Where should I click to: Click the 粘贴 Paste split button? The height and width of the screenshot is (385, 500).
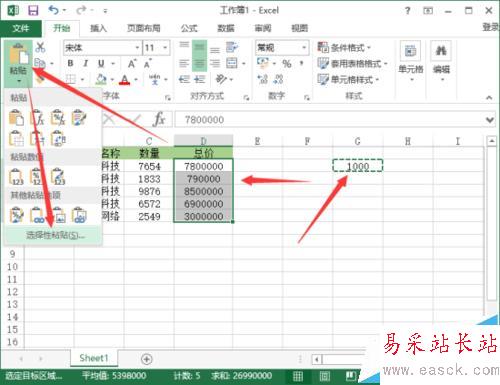tap(18, 63)
